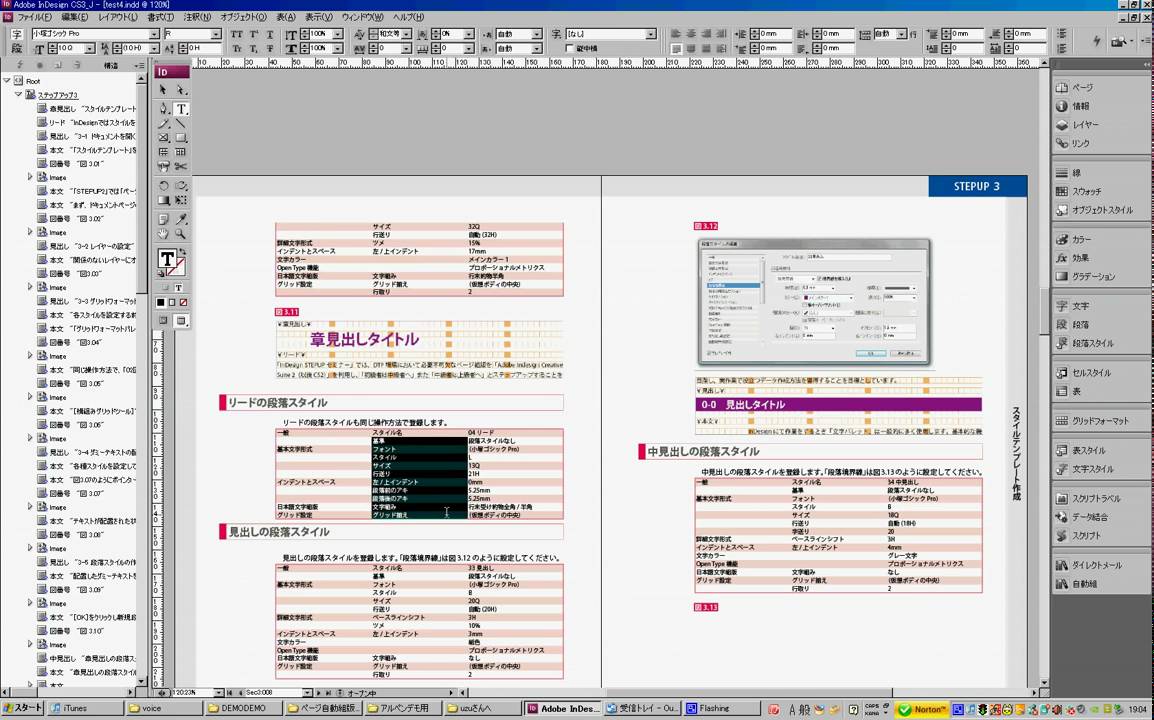Select the Rectangle tool
This screenshot has height=720, width=1154.
click(181, 138)
